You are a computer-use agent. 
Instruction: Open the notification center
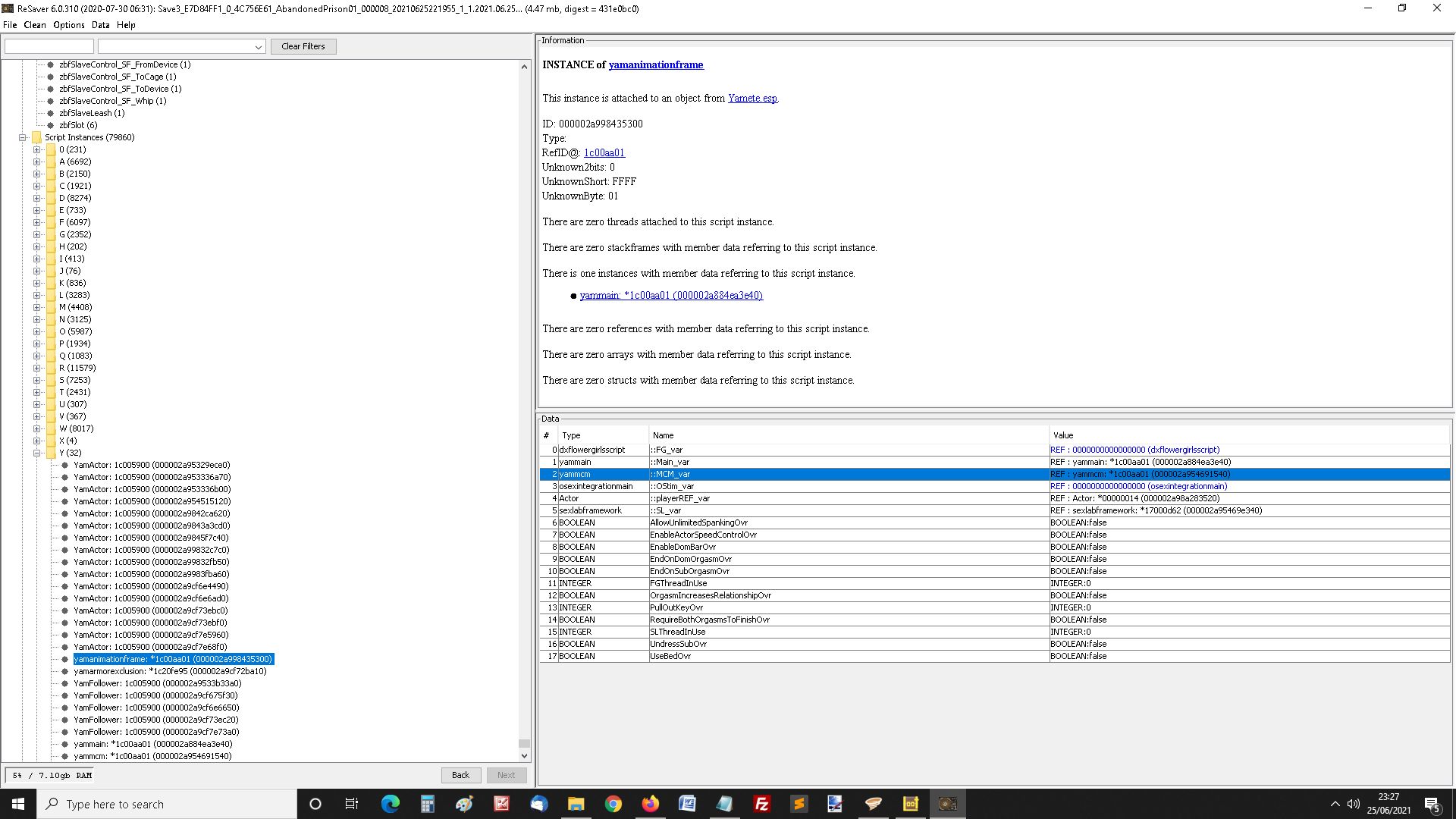click(1432, 804)
